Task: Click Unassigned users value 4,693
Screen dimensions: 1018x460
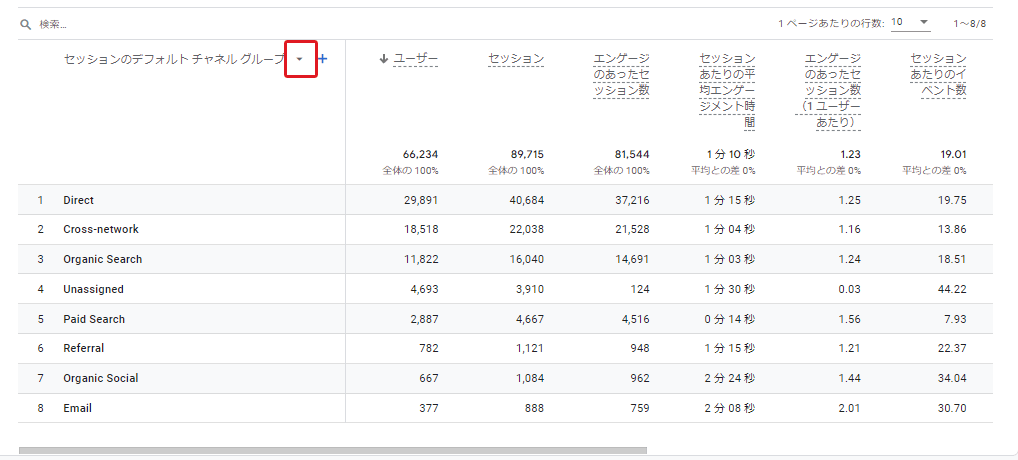Action: pos(424,289)
